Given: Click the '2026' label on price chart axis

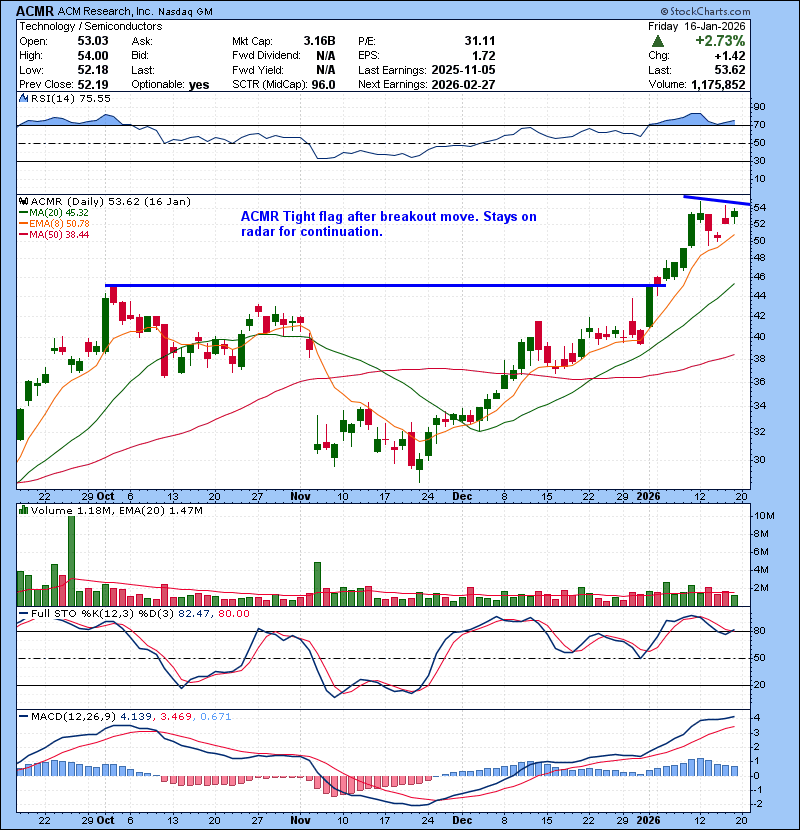Looking at the screenshot, I should click(648, 496).
